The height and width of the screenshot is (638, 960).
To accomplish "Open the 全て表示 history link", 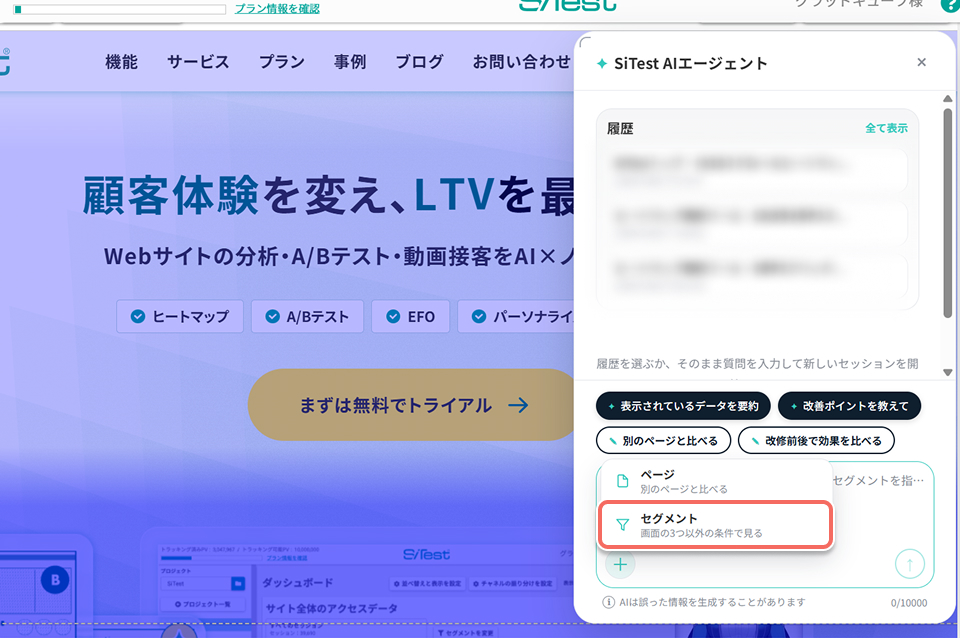I will point(887,128).
